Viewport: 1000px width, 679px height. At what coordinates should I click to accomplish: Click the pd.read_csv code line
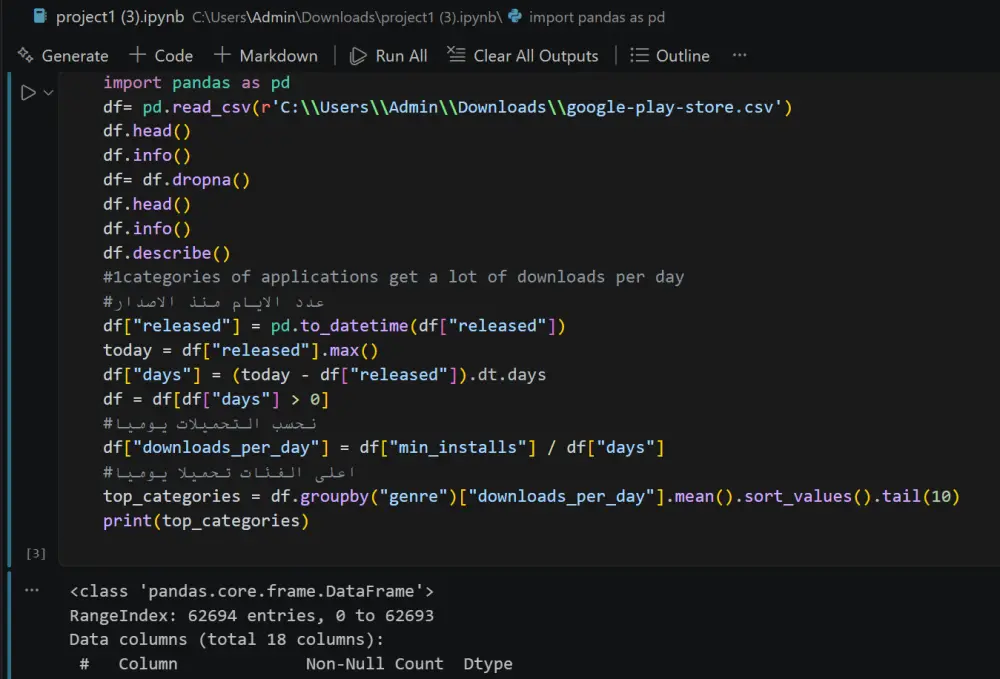pos(447,107)
